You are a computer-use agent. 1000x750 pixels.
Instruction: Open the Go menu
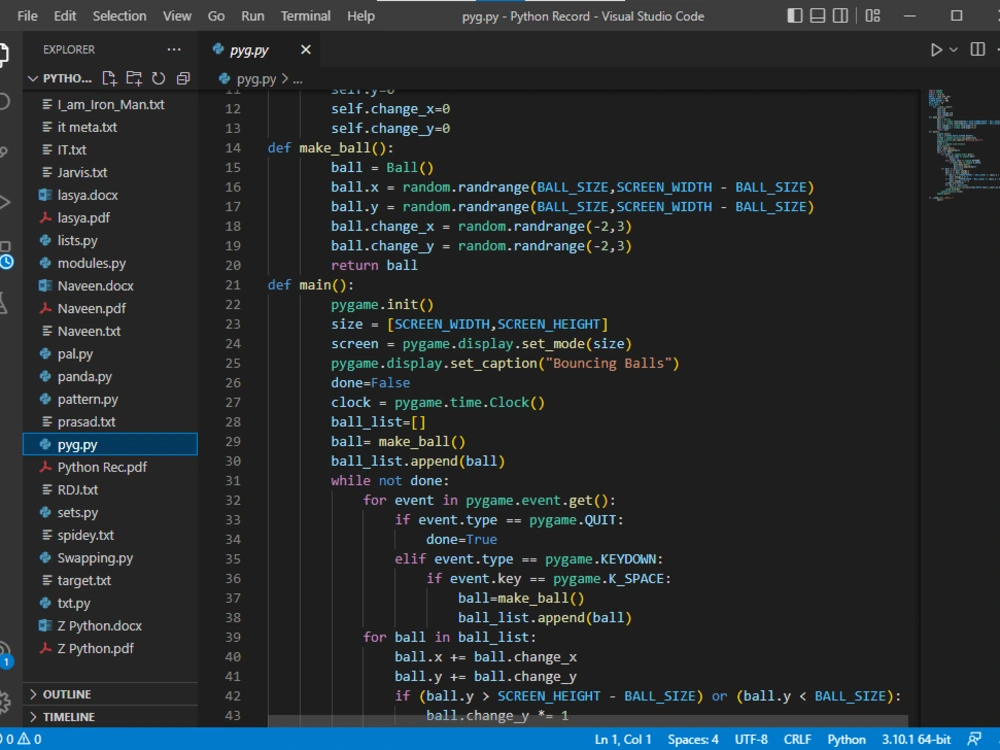point(216,16)
